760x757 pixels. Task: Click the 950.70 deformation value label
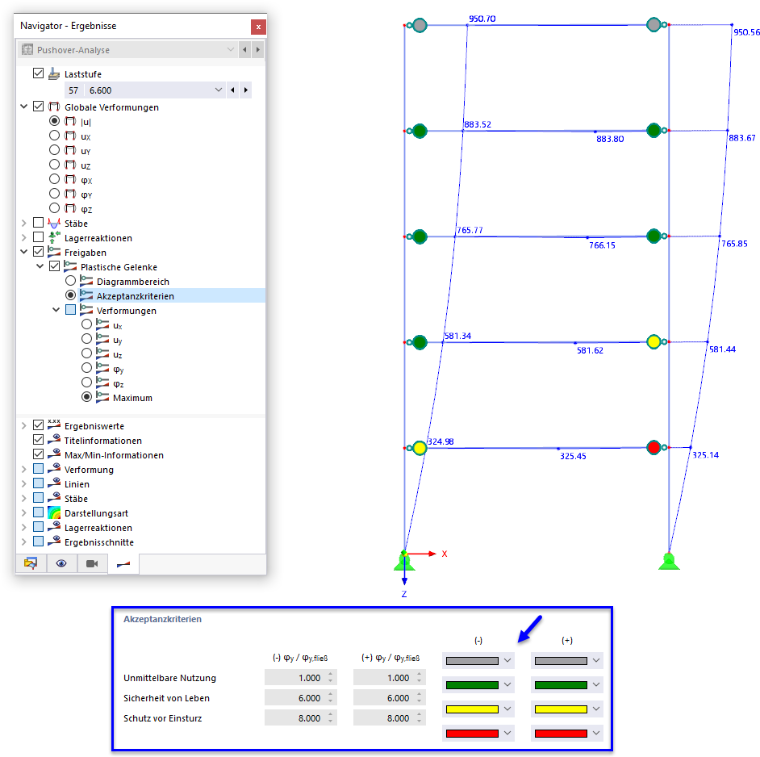point(482,18)
